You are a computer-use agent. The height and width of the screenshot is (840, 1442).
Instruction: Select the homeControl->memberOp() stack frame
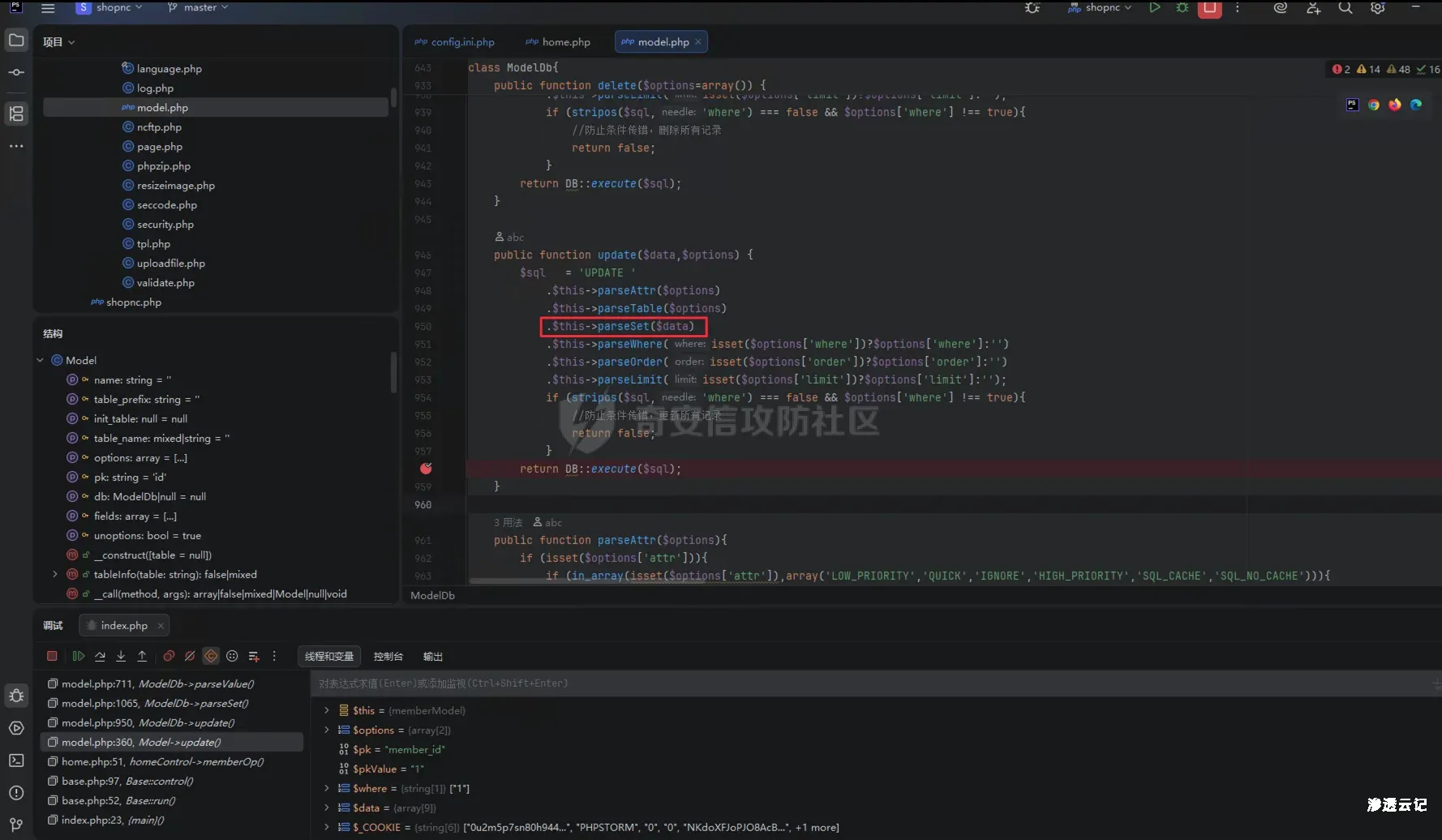pos(162,761)
